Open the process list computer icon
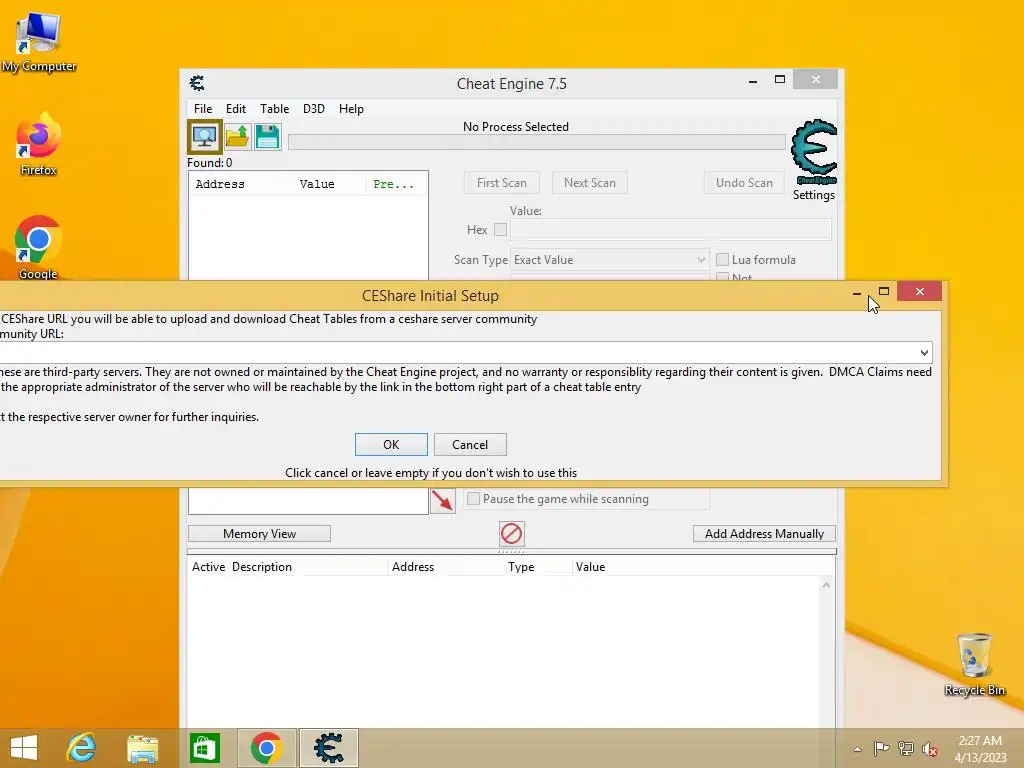This screenshot has height=768, width=1024. [x=204, y=136]
